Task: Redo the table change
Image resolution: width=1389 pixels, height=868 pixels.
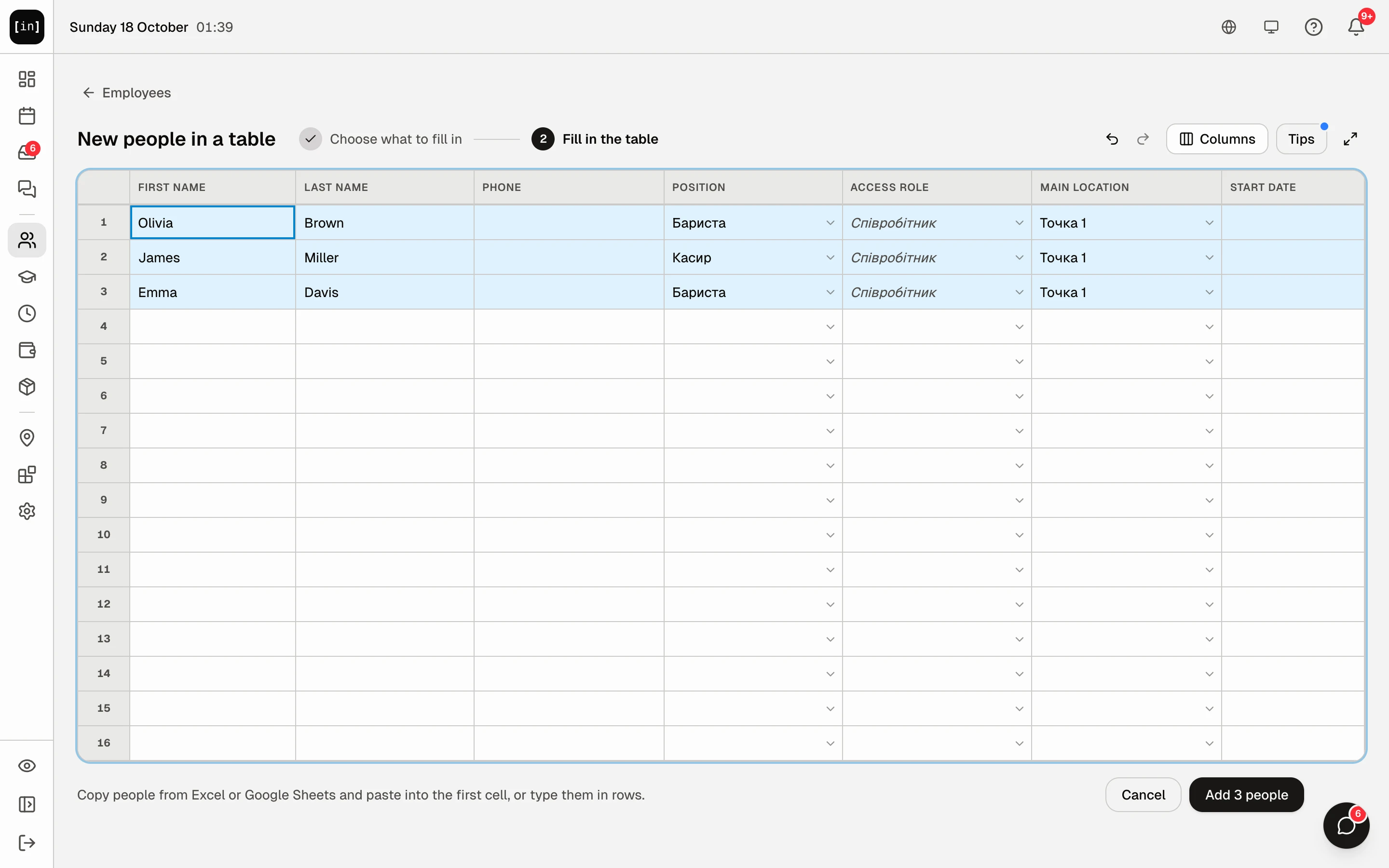Action: 1143,139
